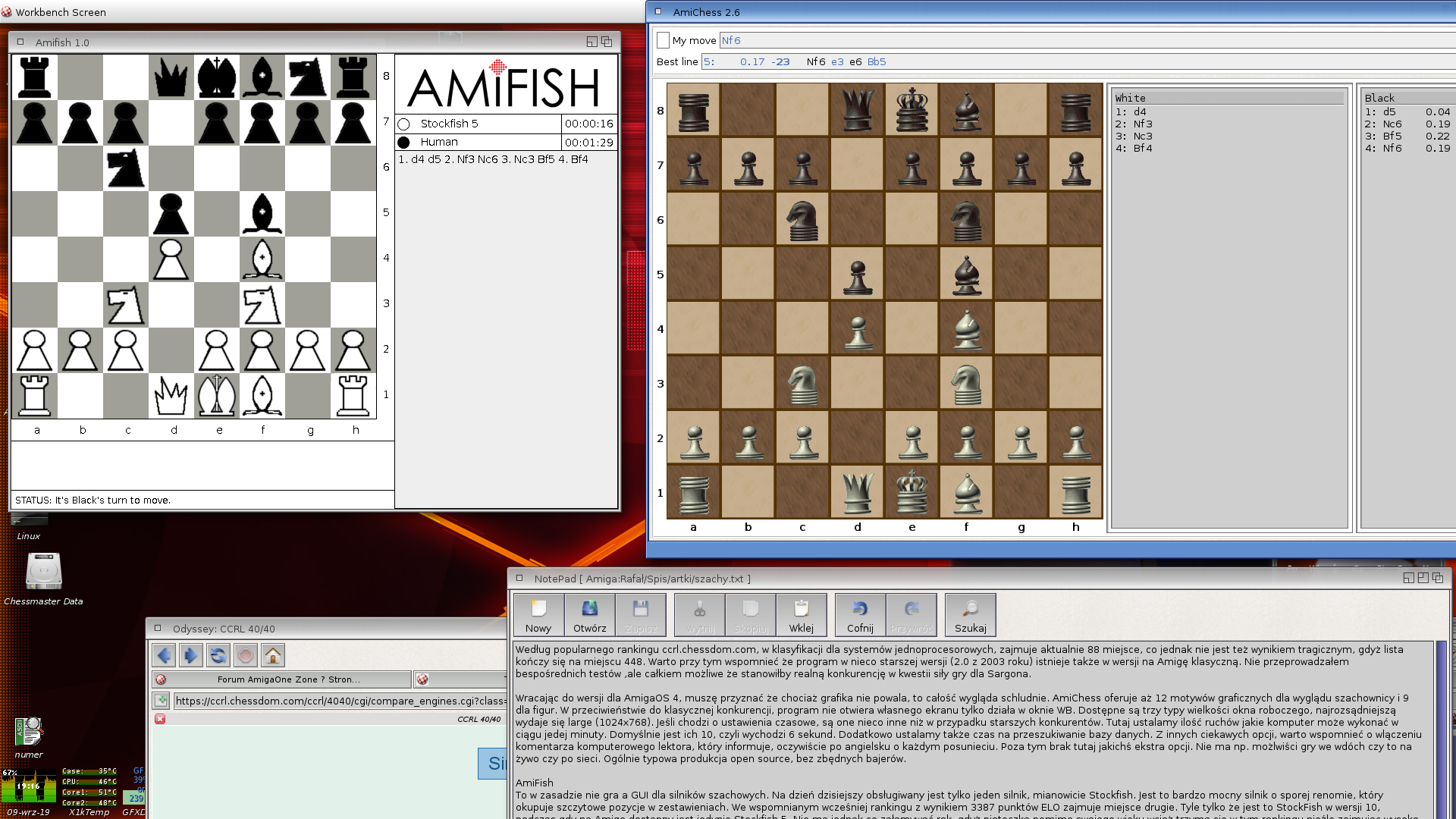Select white bishop on f4 in Amifish
The height and width of the screenshot is (819, 1456).
(262, 259)
